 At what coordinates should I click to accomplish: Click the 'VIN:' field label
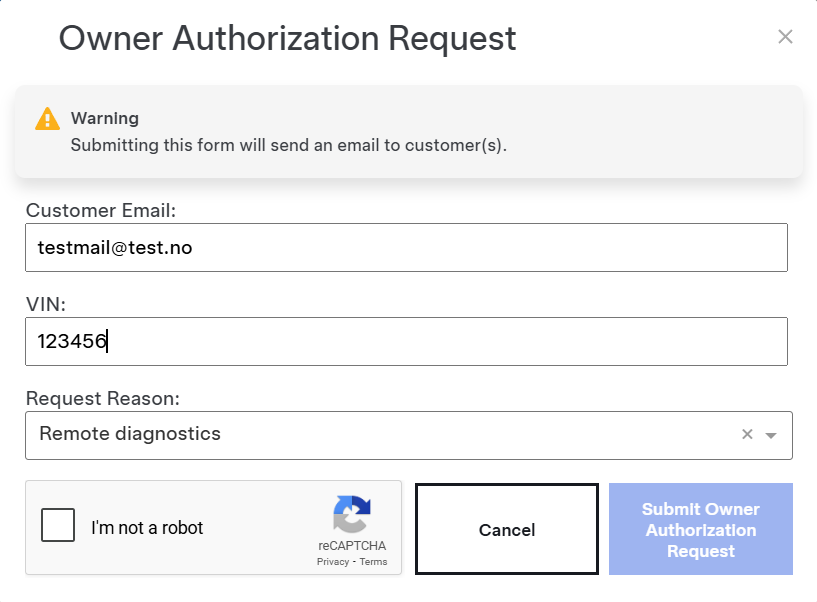coord(45,304)
